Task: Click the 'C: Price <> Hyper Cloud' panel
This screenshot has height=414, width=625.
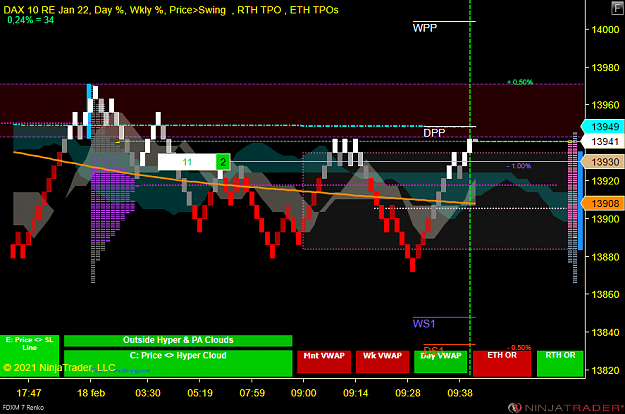Action: point(178,363)
